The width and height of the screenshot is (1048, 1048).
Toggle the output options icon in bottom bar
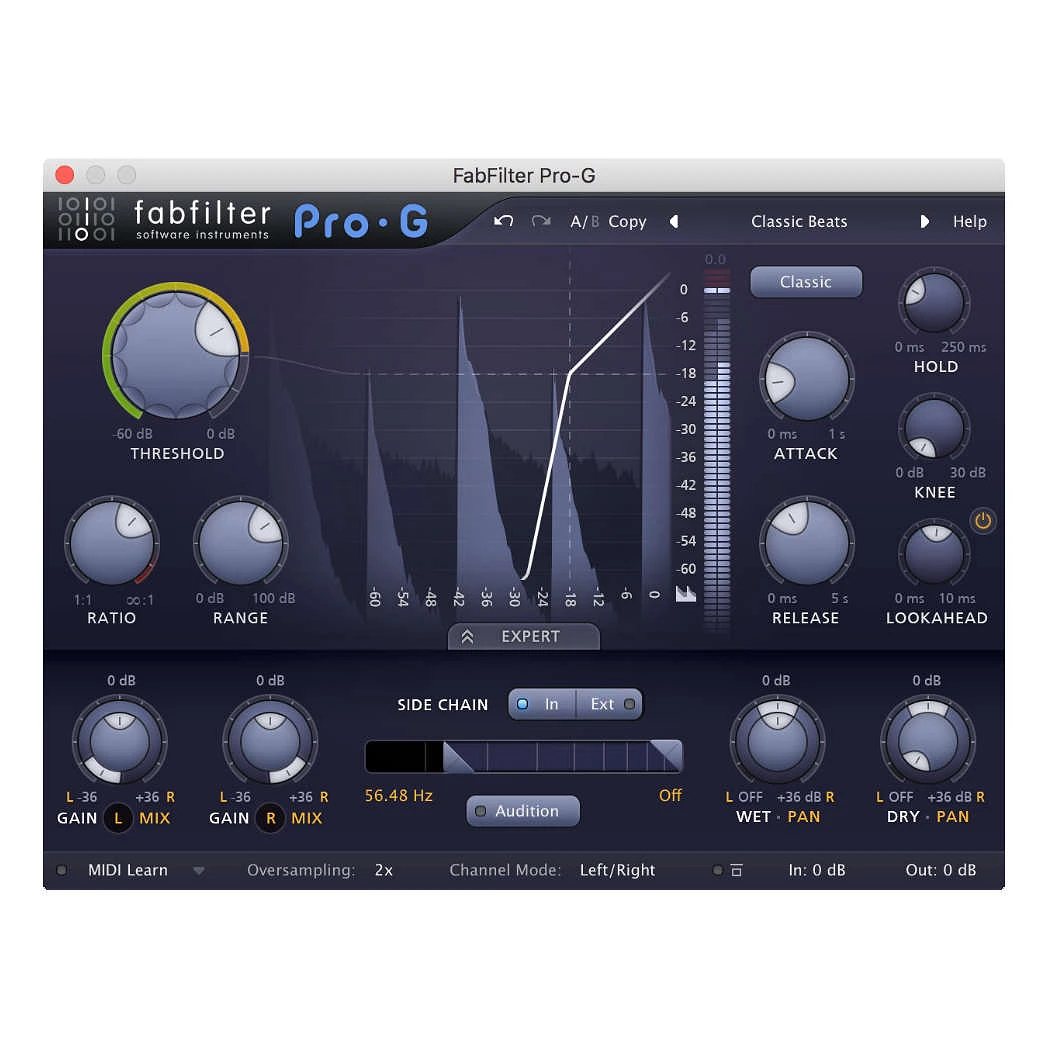[x=737, y=870]
